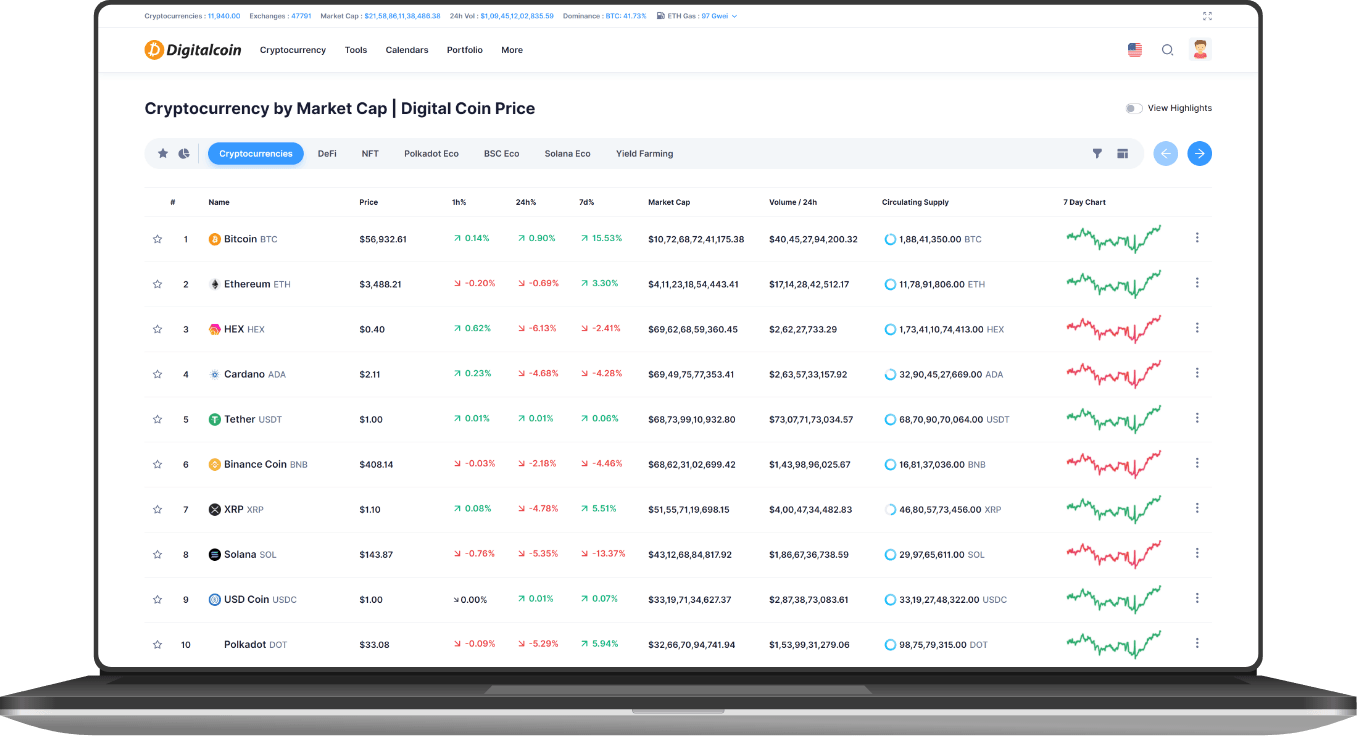Viewport: 1357px width, 736px height.
Task: Switch layout with the table view icon
Action: (1122, 154)
